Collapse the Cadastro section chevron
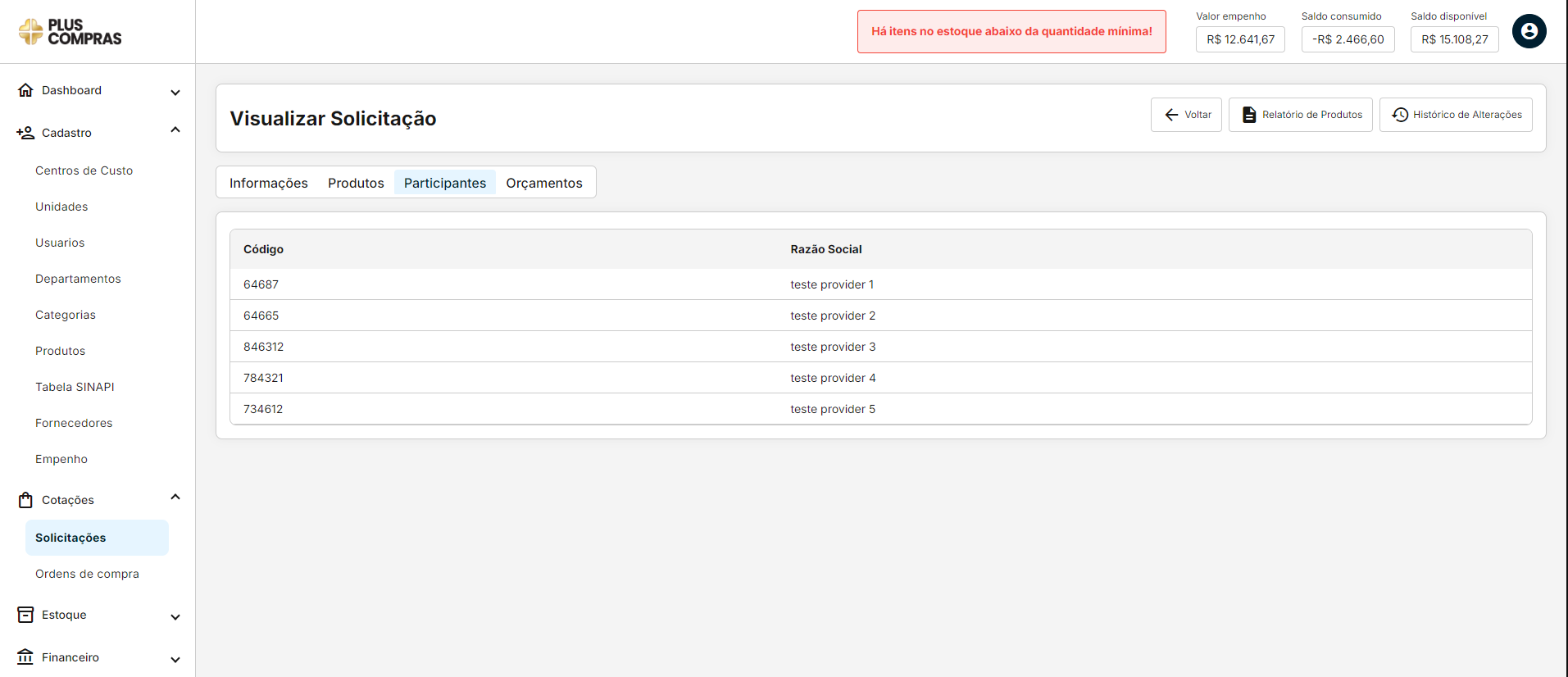1568x677 pixels. (x=175, y=130)
